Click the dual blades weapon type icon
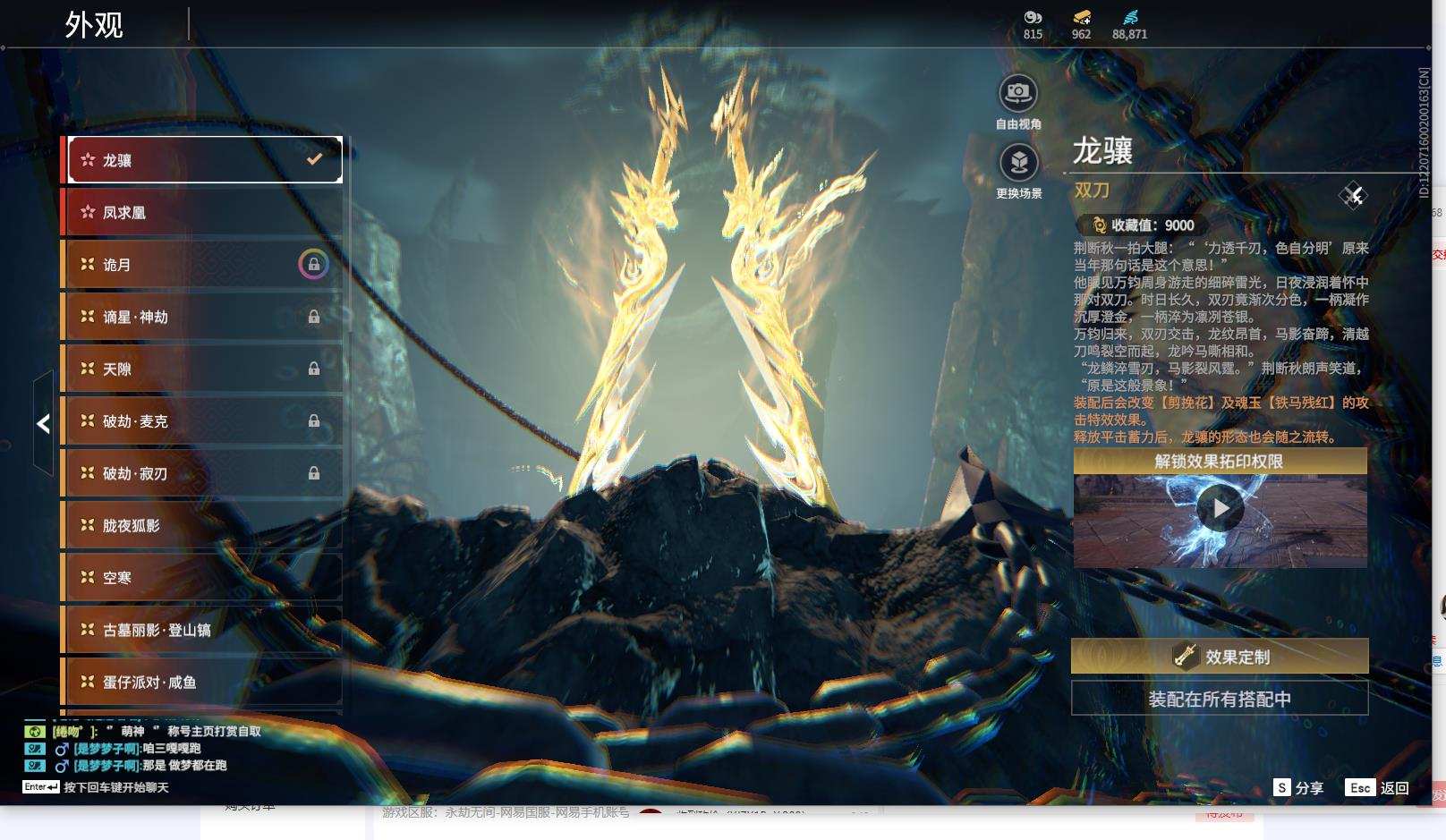The width and height of the screenshot is (1446, 840). pos(1352,195)
